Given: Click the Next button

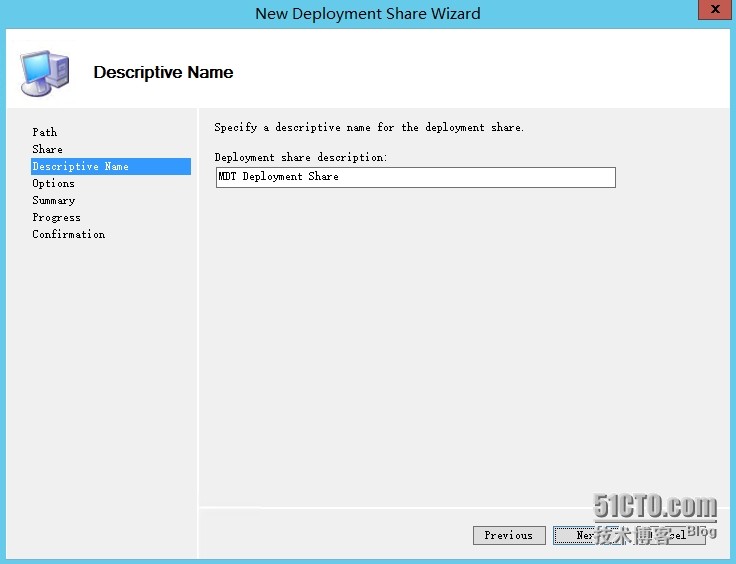Looking at the screenshot, I should pos(587,535).
